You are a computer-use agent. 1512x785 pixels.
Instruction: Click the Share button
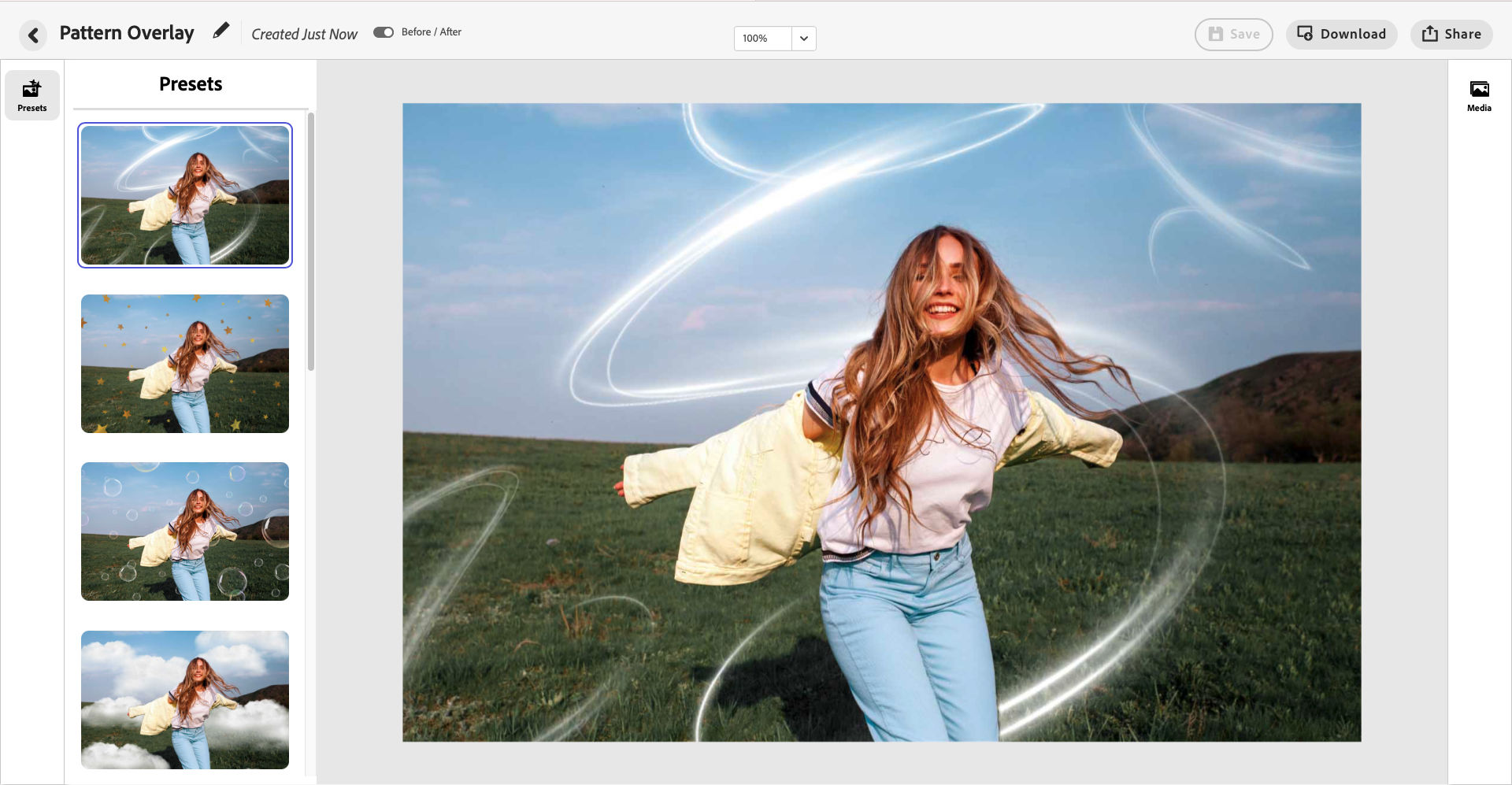1451,35
